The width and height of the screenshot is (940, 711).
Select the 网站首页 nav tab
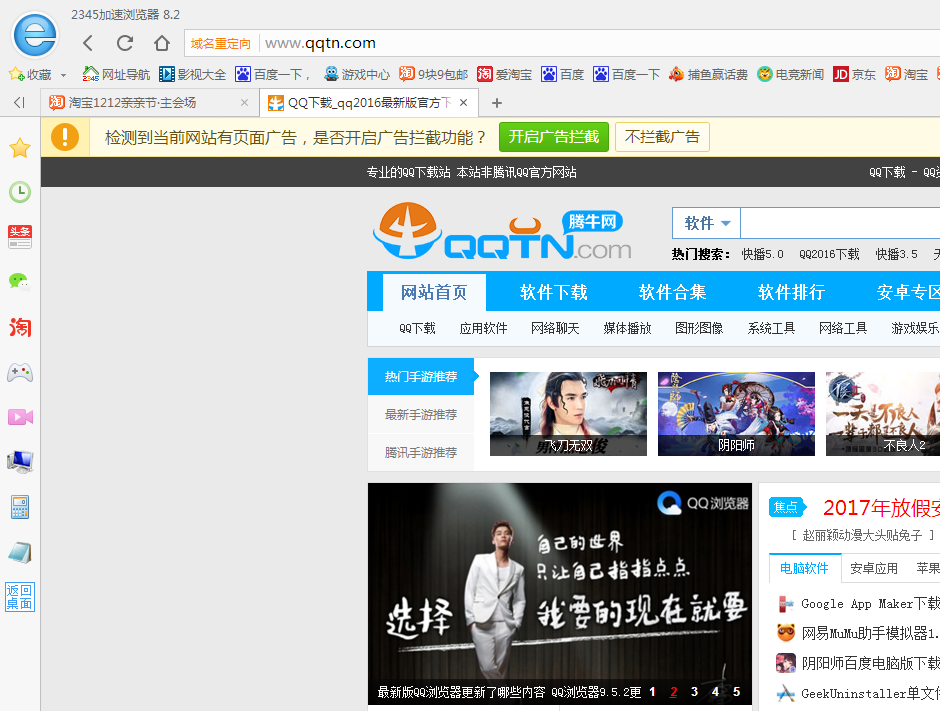tap(434, 293)
